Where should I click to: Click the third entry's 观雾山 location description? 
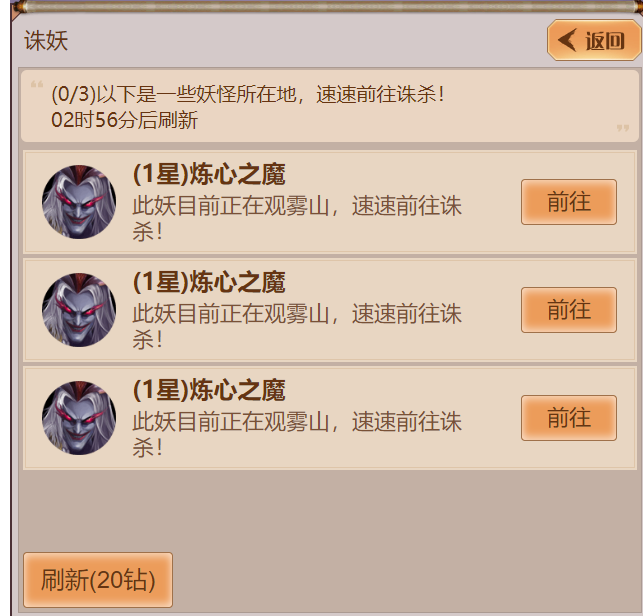click(x=297, y=434)
